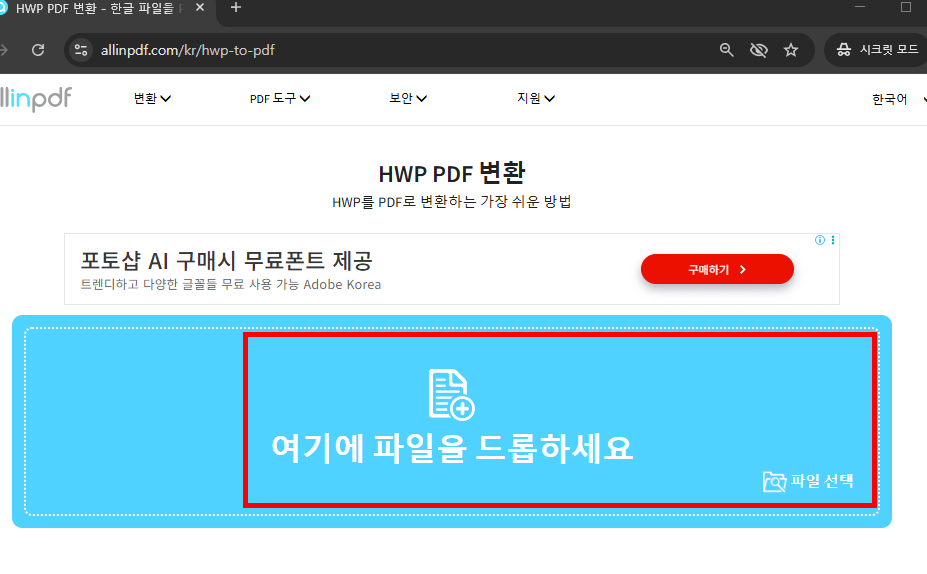Expand the 한국어 language dropdown
Screen dimensions: 927x574
(899, 99)
